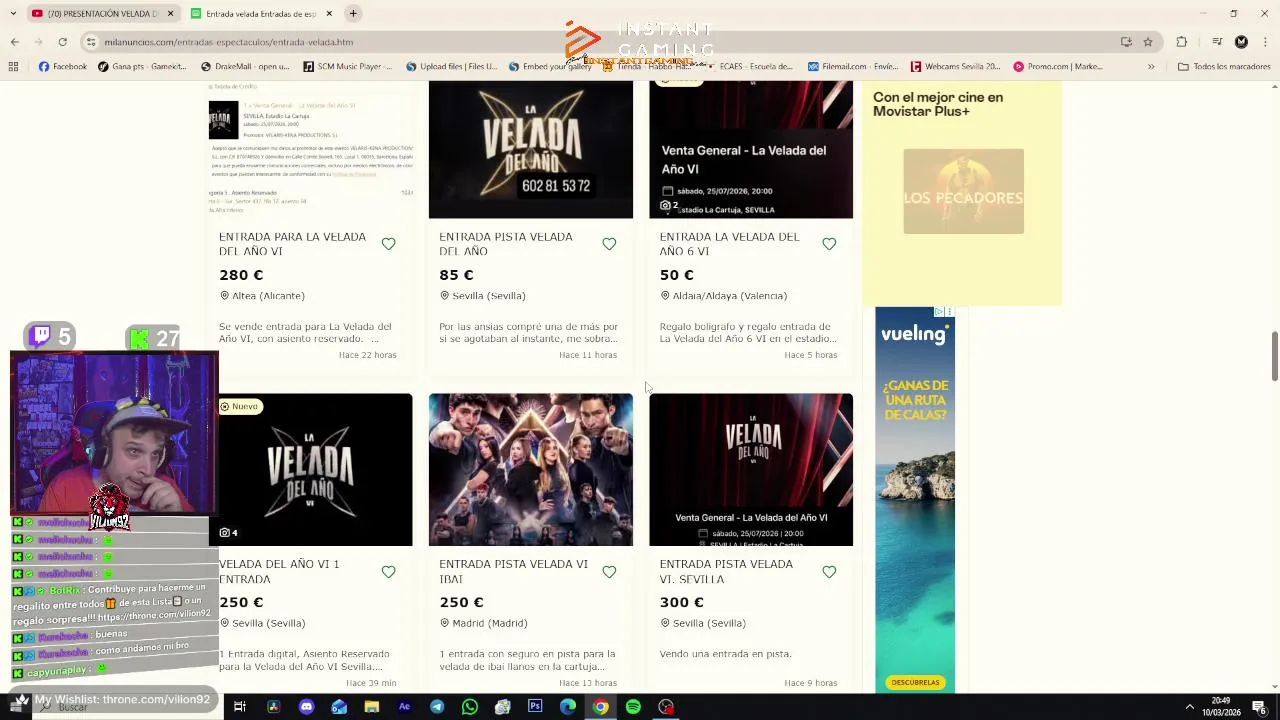Open the Filemail.com bookmark

[852, 67]
